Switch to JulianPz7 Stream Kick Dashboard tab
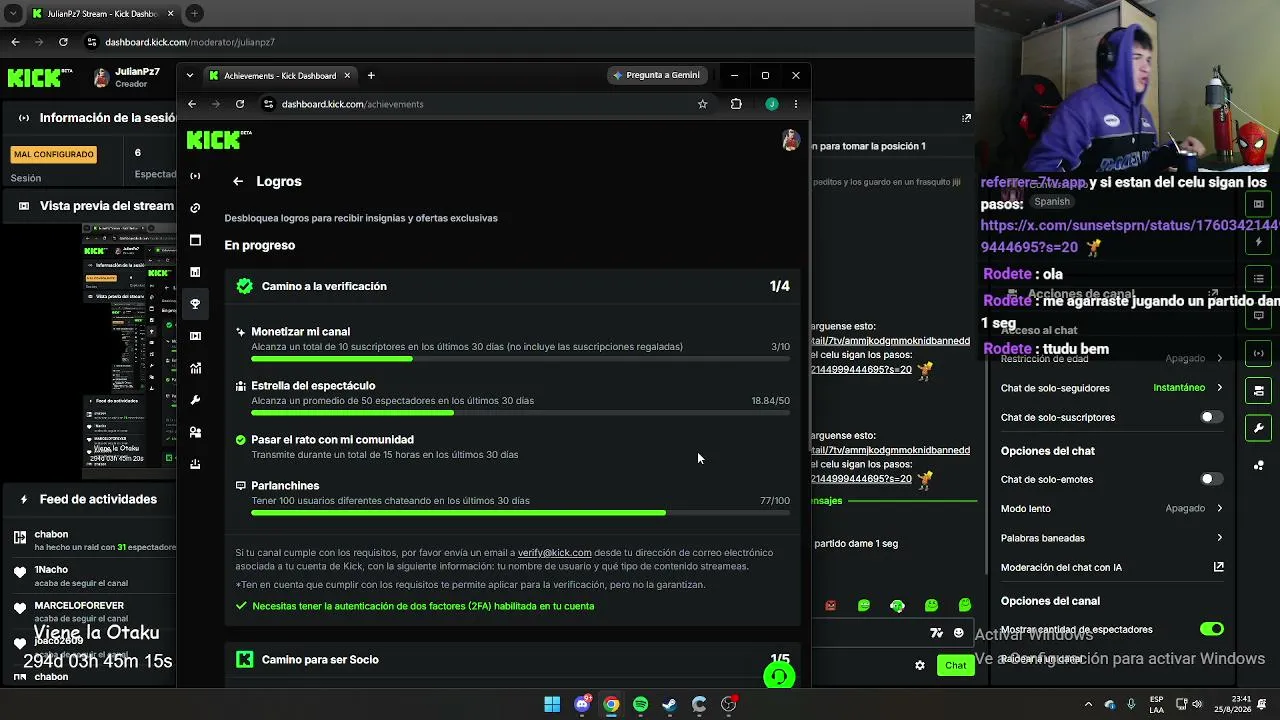Viewport: 1280px width, 720px height. point(102,13)
